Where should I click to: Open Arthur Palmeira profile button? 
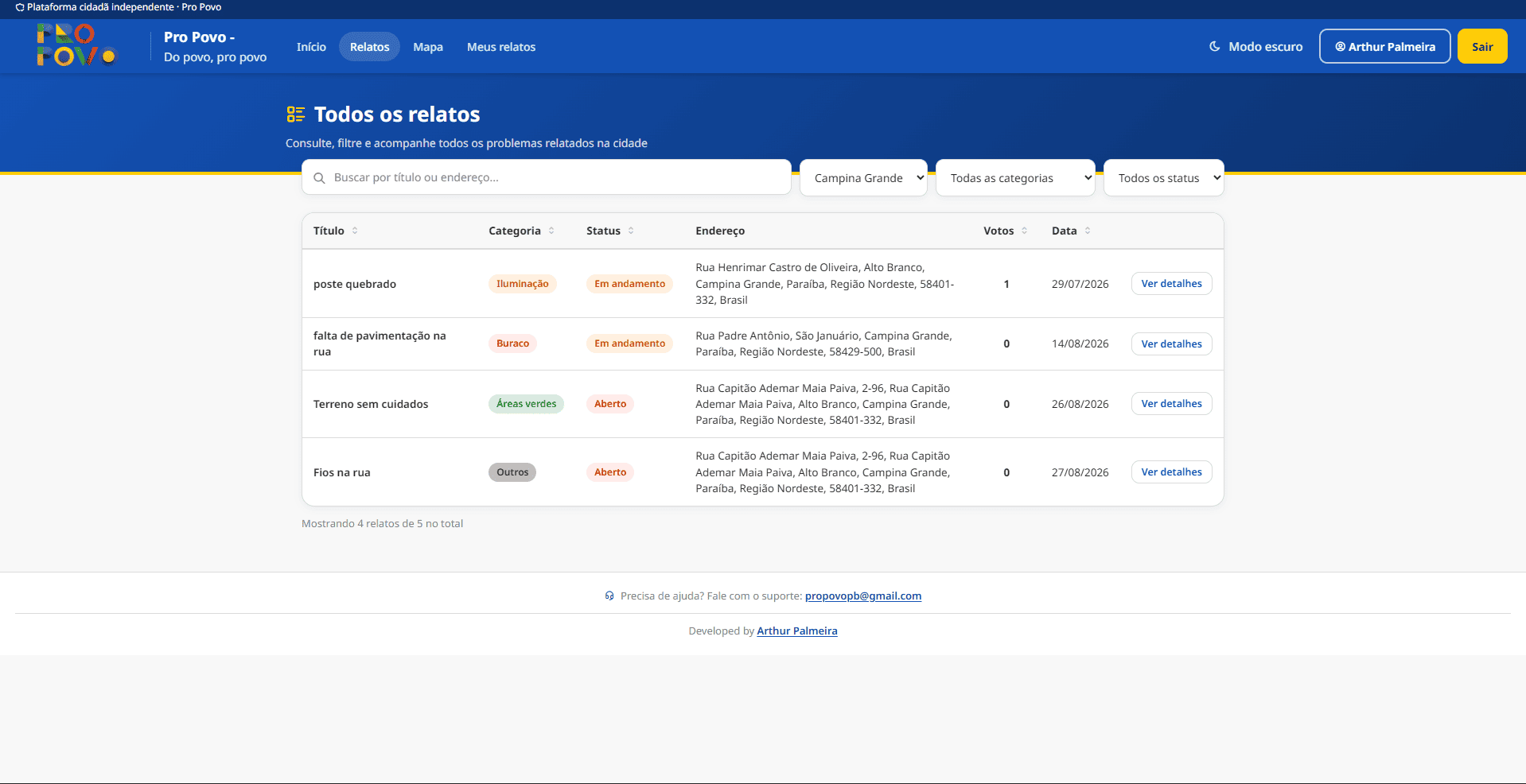tap(1385, 46)
